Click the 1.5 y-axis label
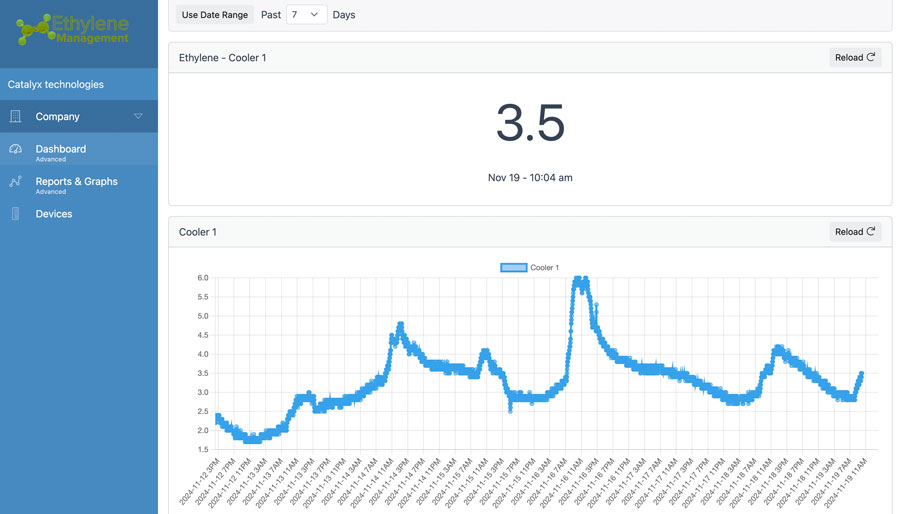The width and height of the screenshot is (900, 514). click(x=203, y=450)
